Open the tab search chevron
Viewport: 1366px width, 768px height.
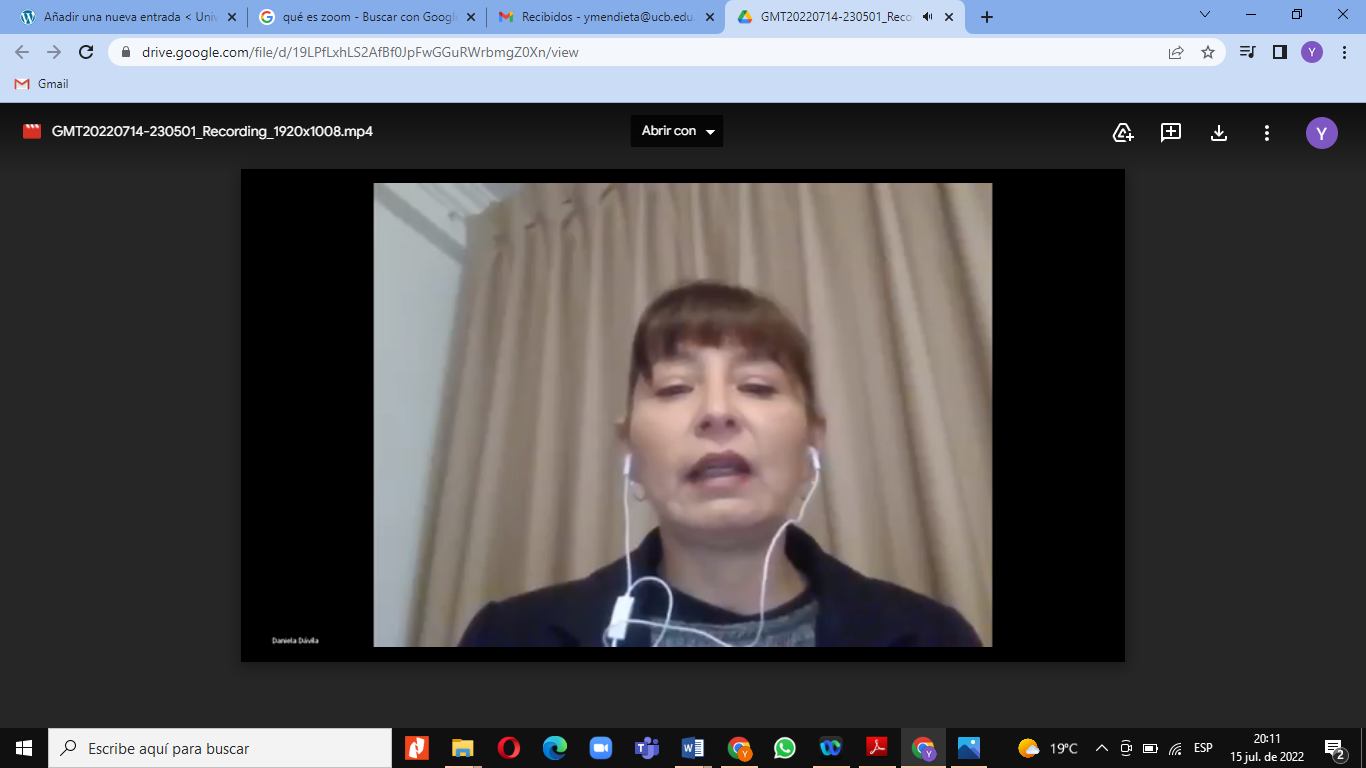(1205, 15)
